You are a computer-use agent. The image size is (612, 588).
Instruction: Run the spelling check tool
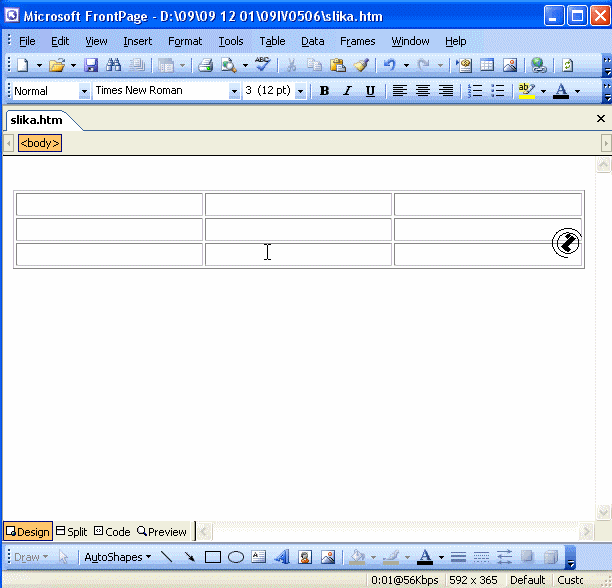262,66
